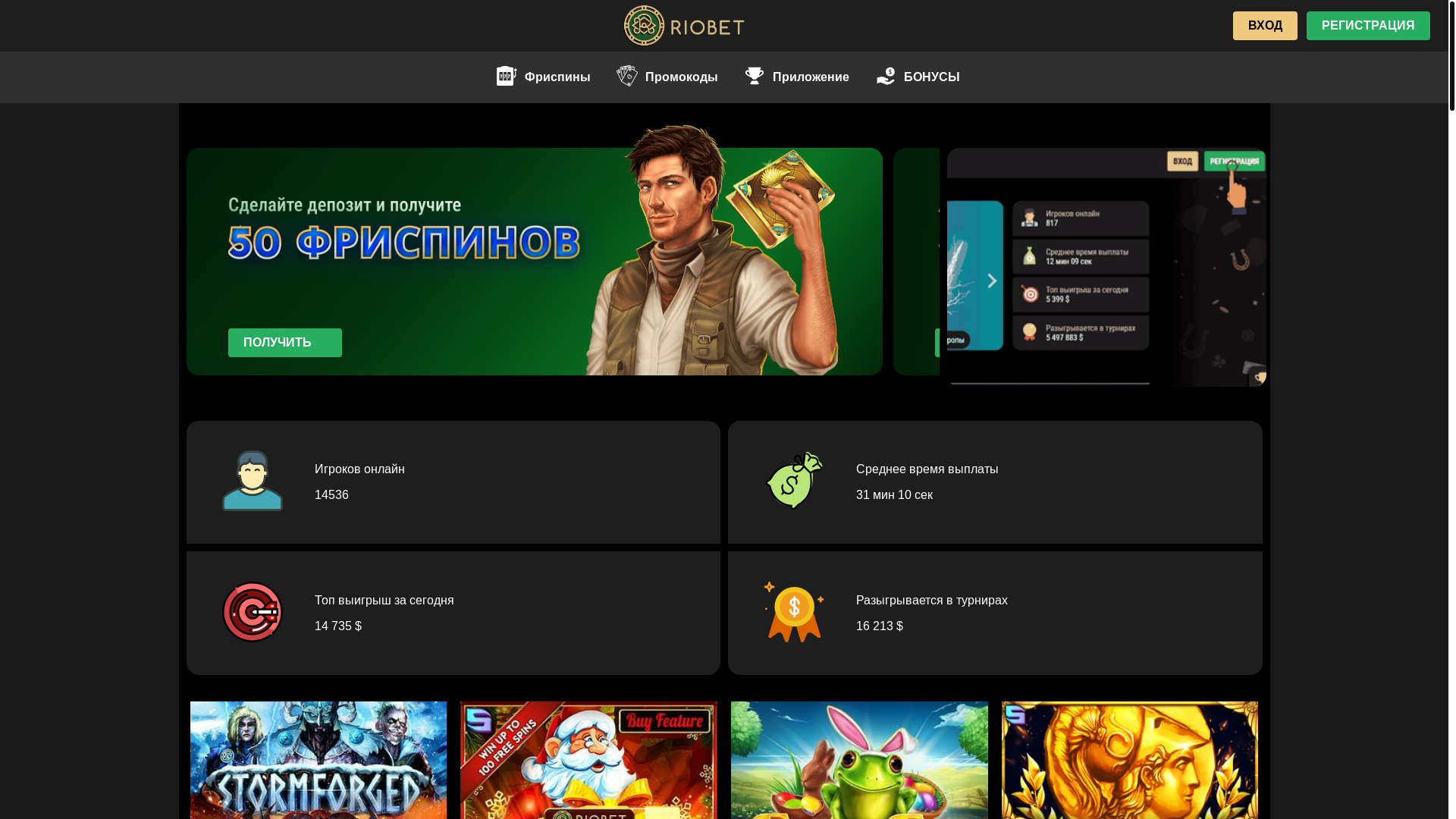
Task: Click the playing cards icon beside Промокоды
Action: click(x=627, y=76)
